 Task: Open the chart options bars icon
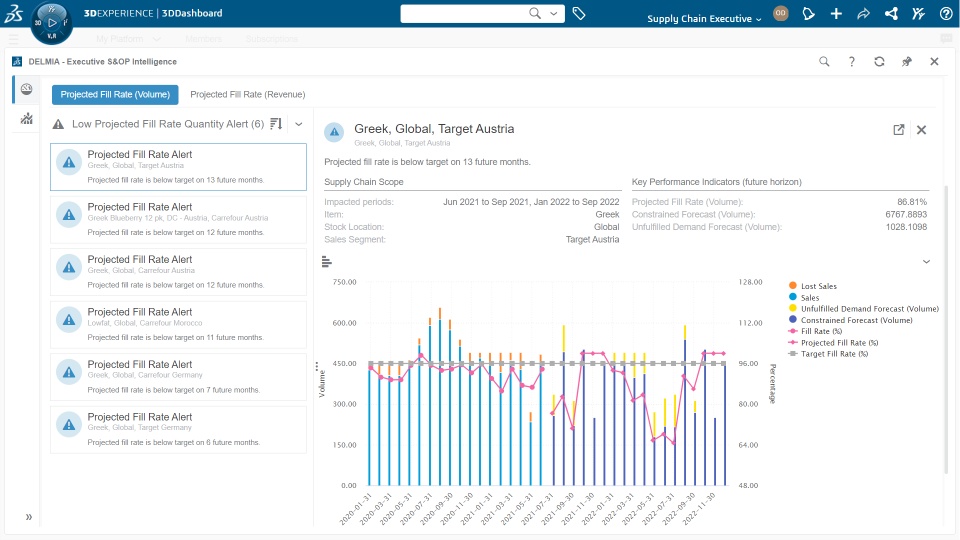coord(327,262)
